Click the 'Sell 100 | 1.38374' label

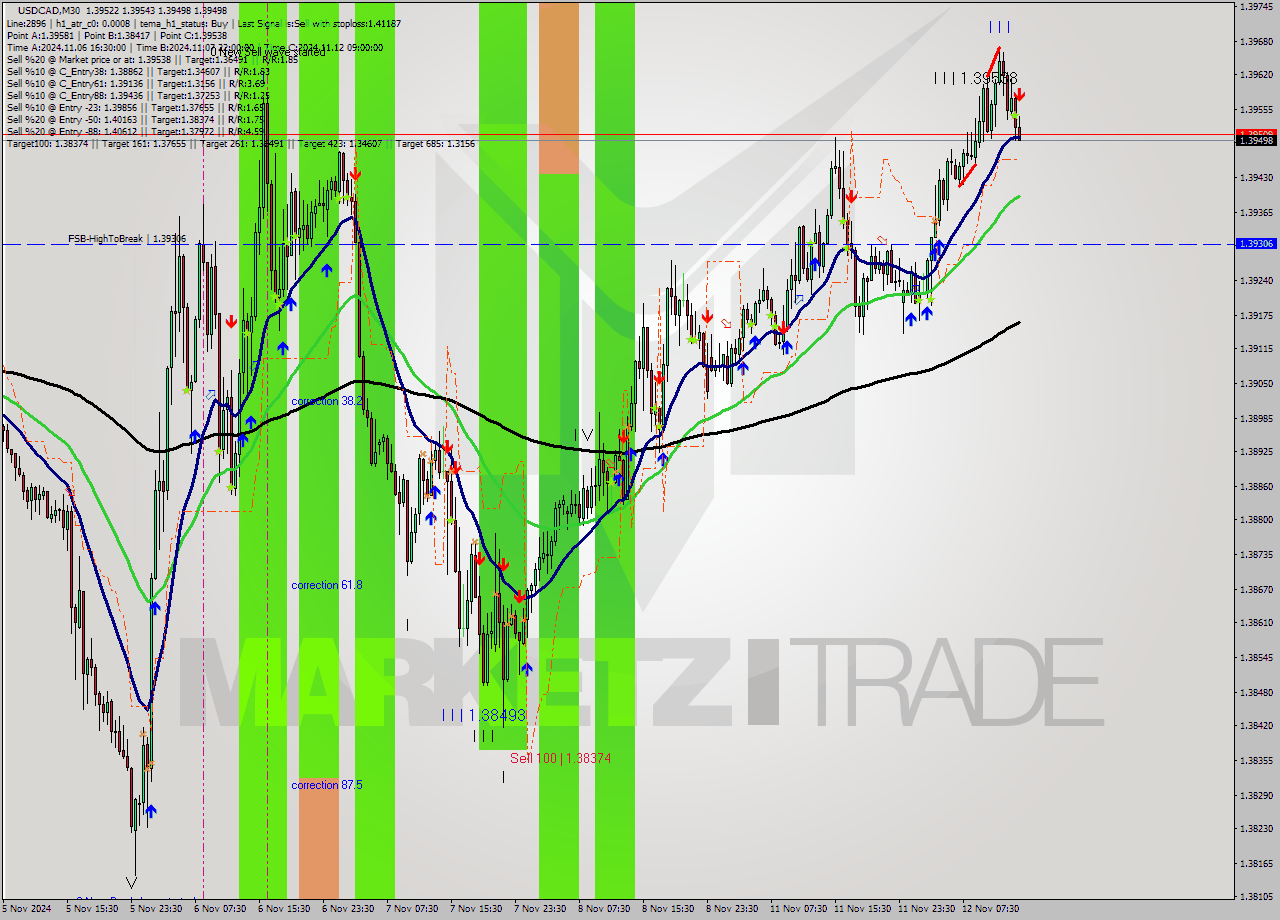click(x=560, y=758)
